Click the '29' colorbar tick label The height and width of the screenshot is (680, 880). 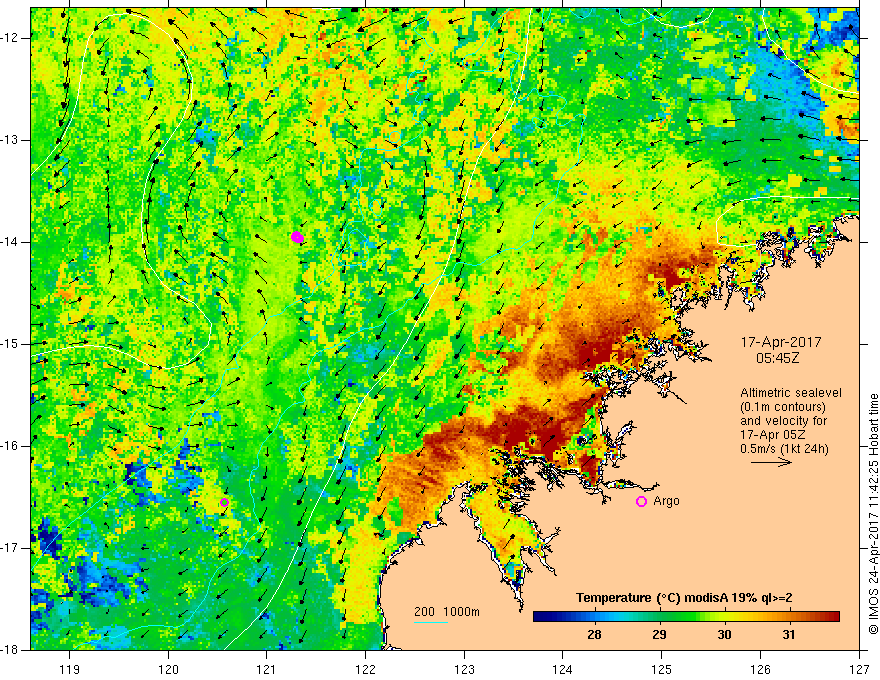[659, 635]
